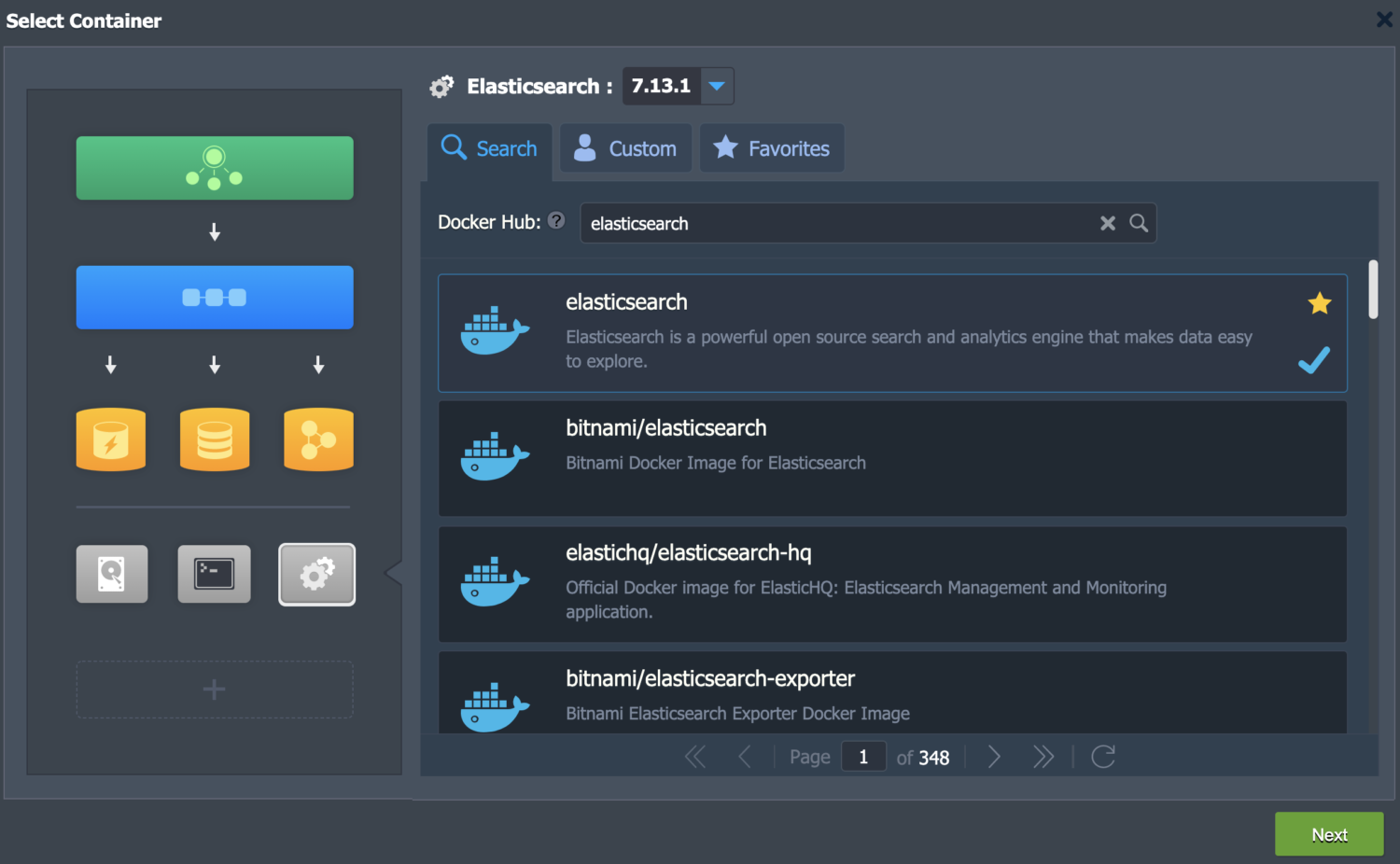1400x864 pixels.
Task: Click the orange SQL database node icon
Action: click(215, 439)
